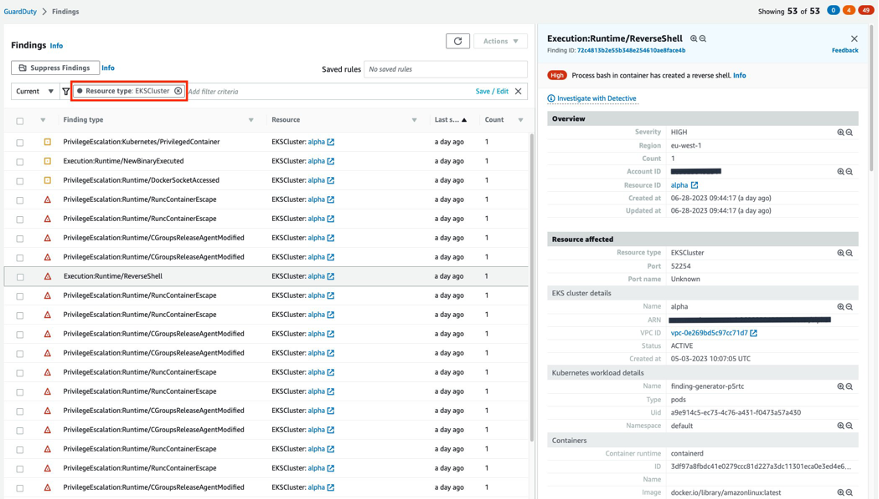Check the Execution:Runtime/ReverseShell row checkbox

tap(20, 276)
